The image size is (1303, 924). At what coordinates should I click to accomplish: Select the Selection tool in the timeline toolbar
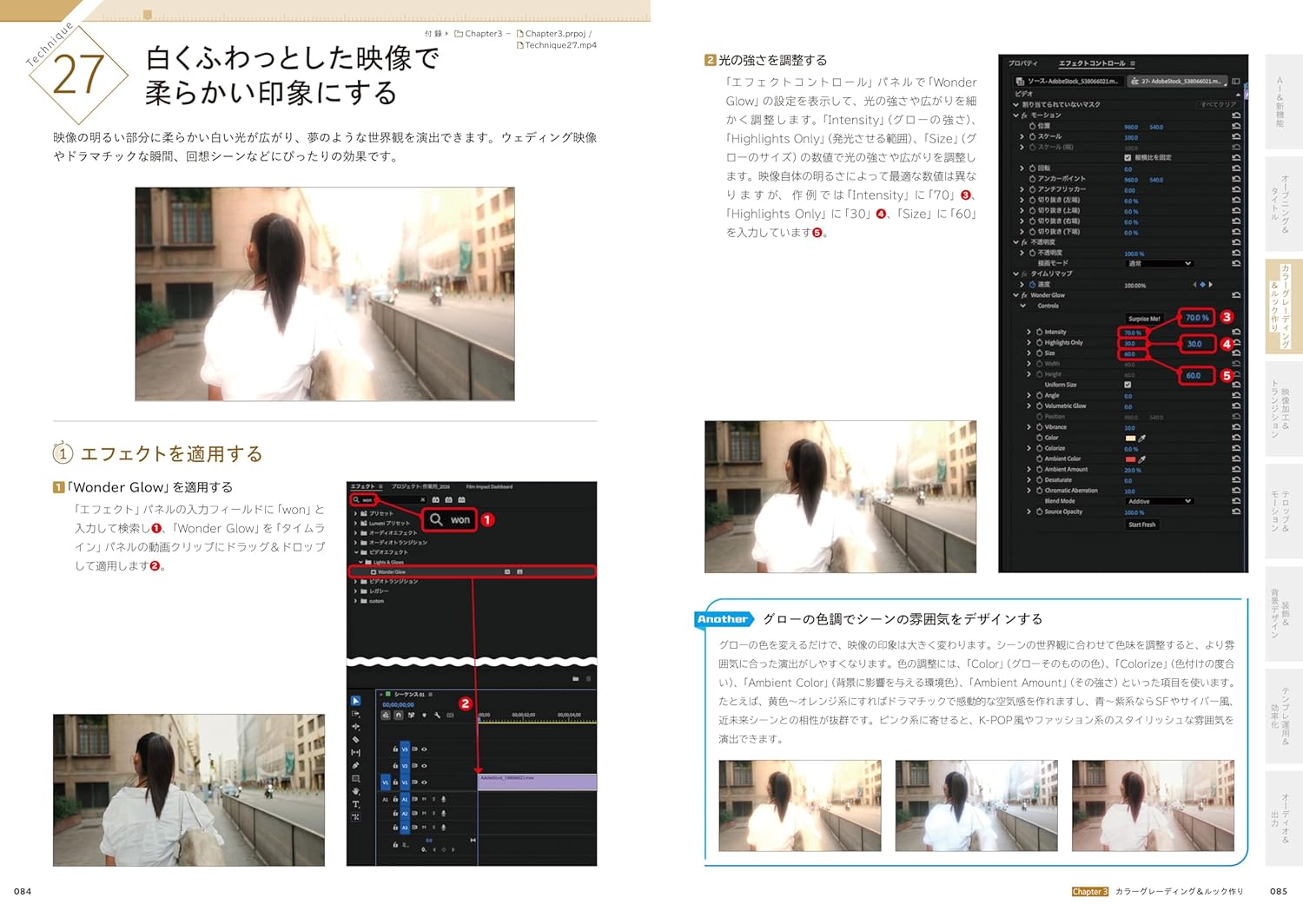(x=355, y=701)
